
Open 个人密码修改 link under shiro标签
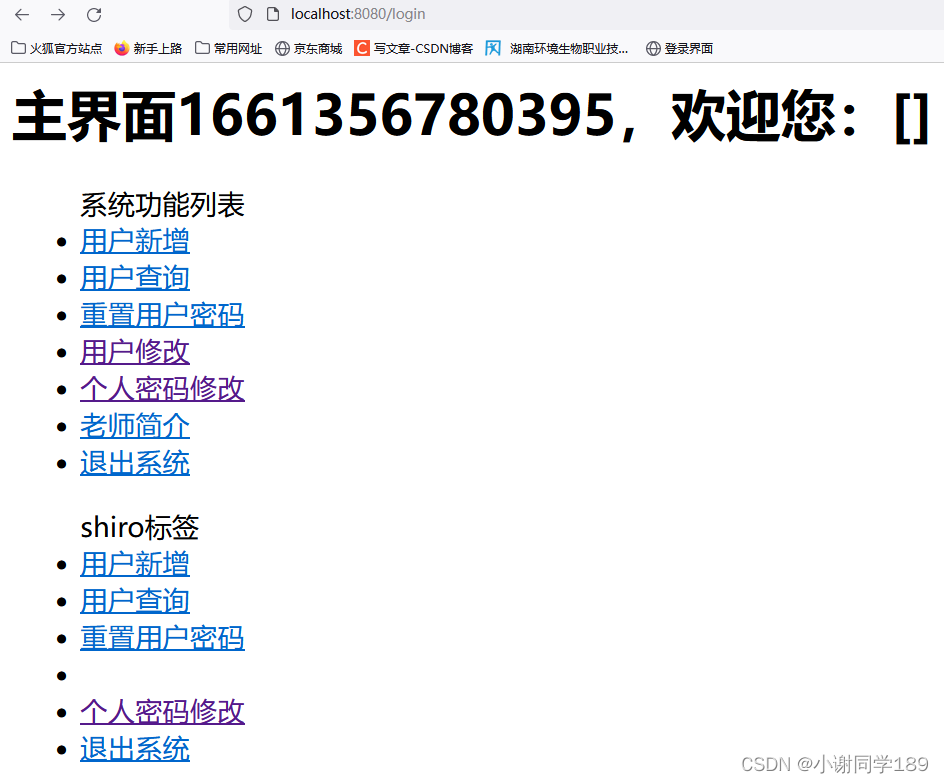pyautogui.click(x=163, y=712)
